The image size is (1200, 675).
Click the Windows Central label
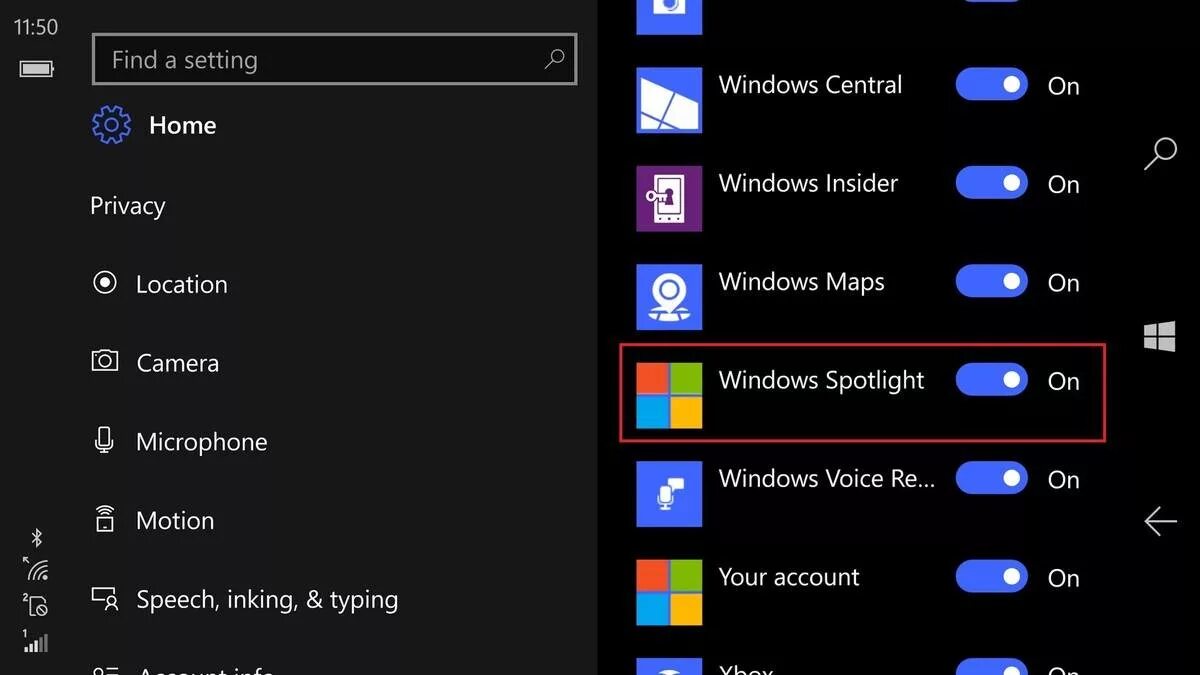[x=810, y=85]
